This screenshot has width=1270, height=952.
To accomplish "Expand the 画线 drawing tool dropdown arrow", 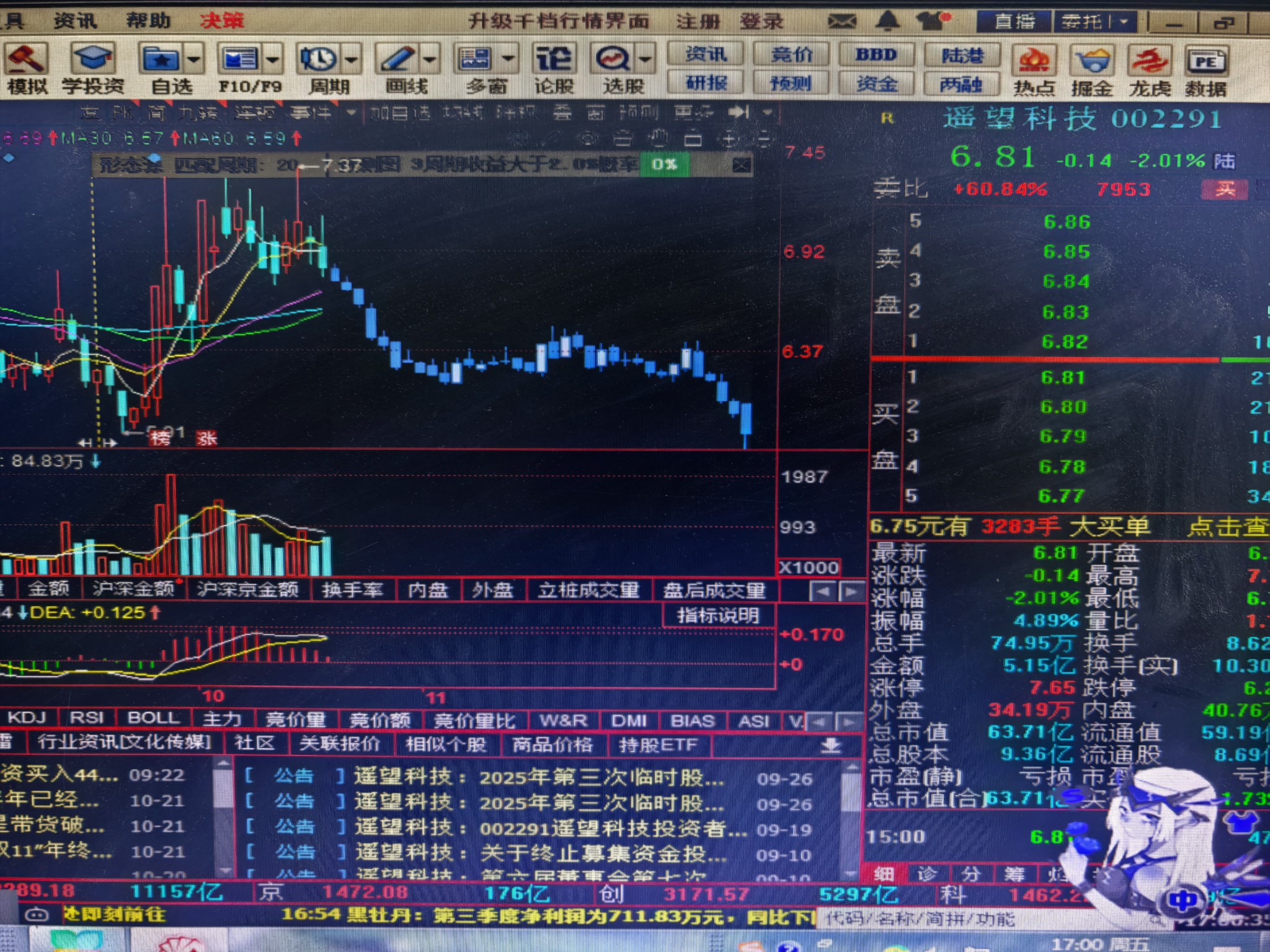I will tap(430, 60).
